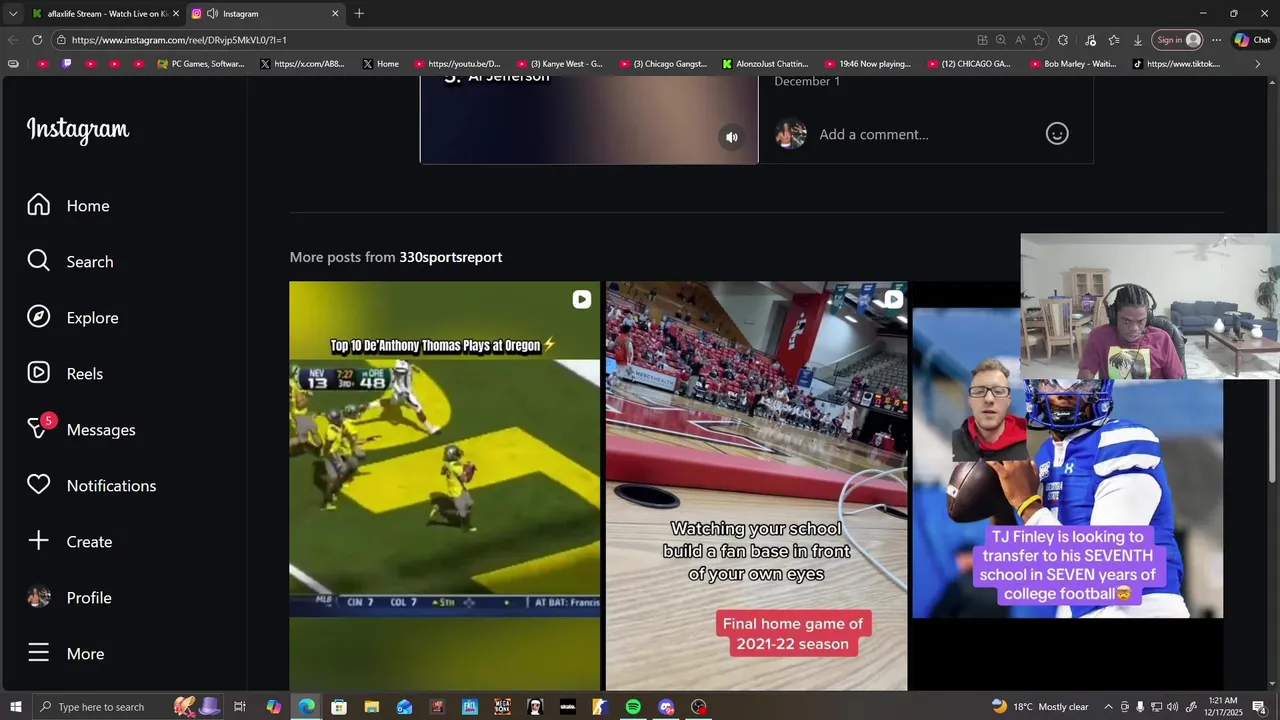Click the Instagram wordmark logo

tap(78, 130)
